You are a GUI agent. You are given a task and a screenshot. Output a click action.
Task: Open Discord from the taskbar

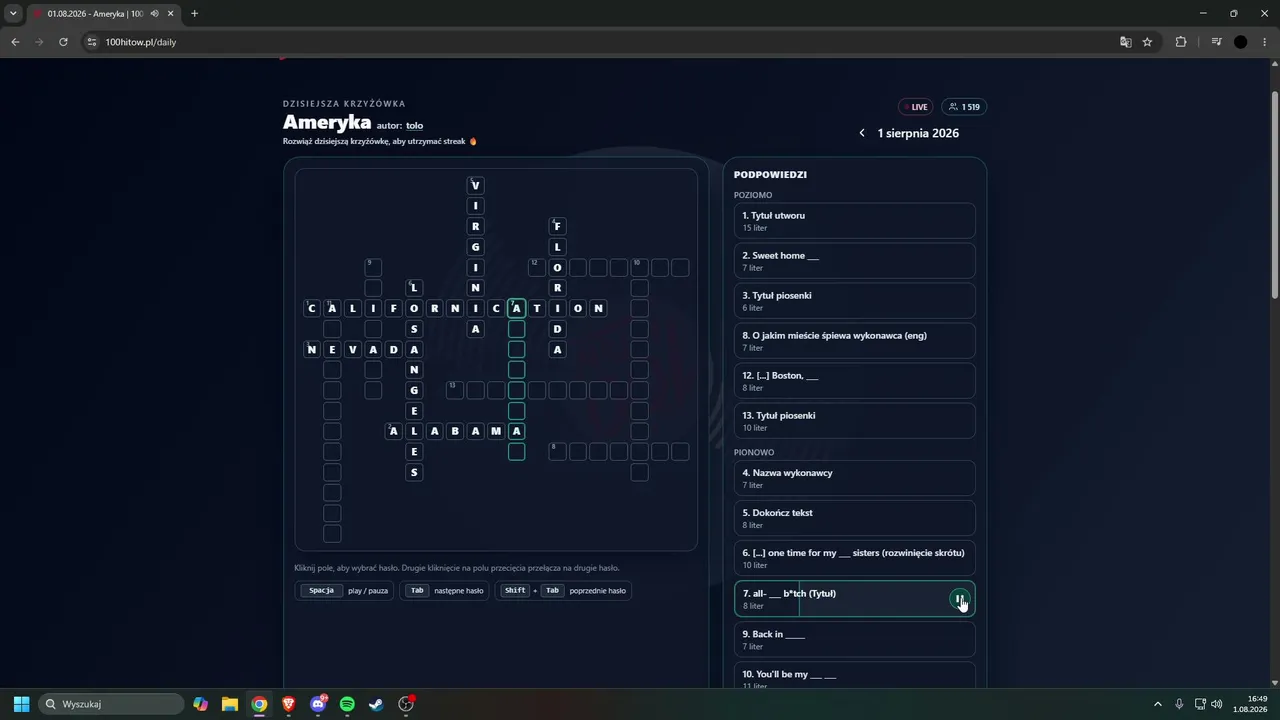[x=318, y=704]
